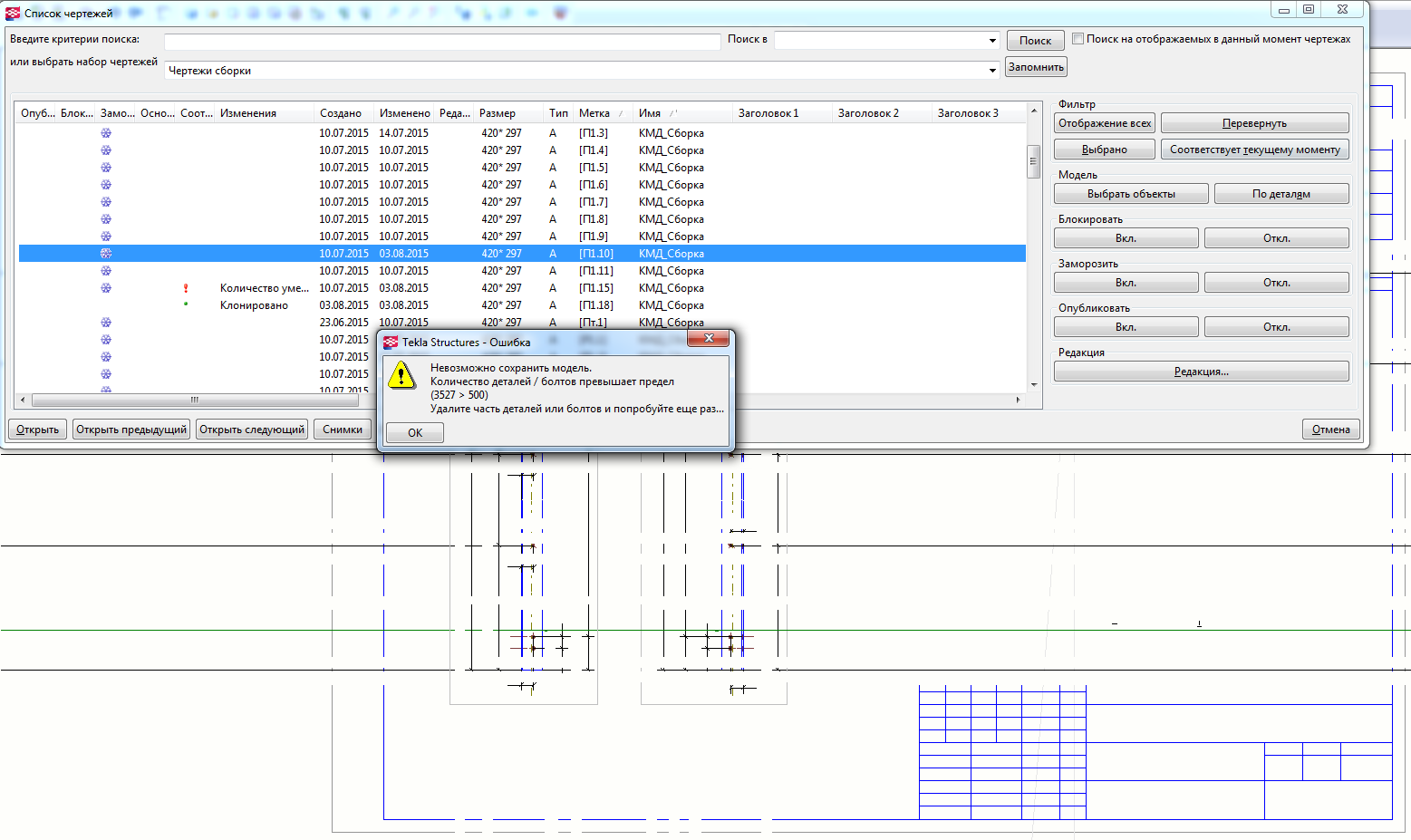Expand the 'Чертежи сборки' drawing set dropdown

pyautogui.click(x=992, y=71)
